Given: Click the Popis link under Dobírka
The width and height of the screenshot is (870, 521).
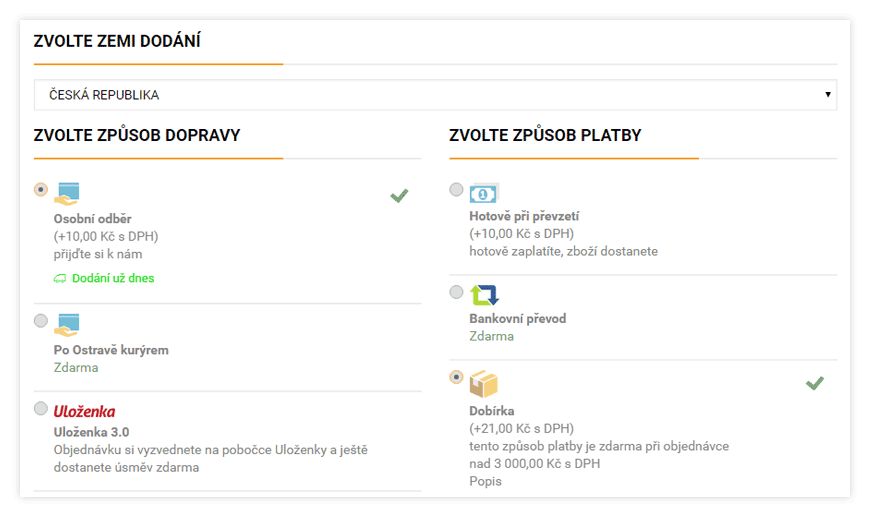Looking at the screenshot, I should (485, 481).
